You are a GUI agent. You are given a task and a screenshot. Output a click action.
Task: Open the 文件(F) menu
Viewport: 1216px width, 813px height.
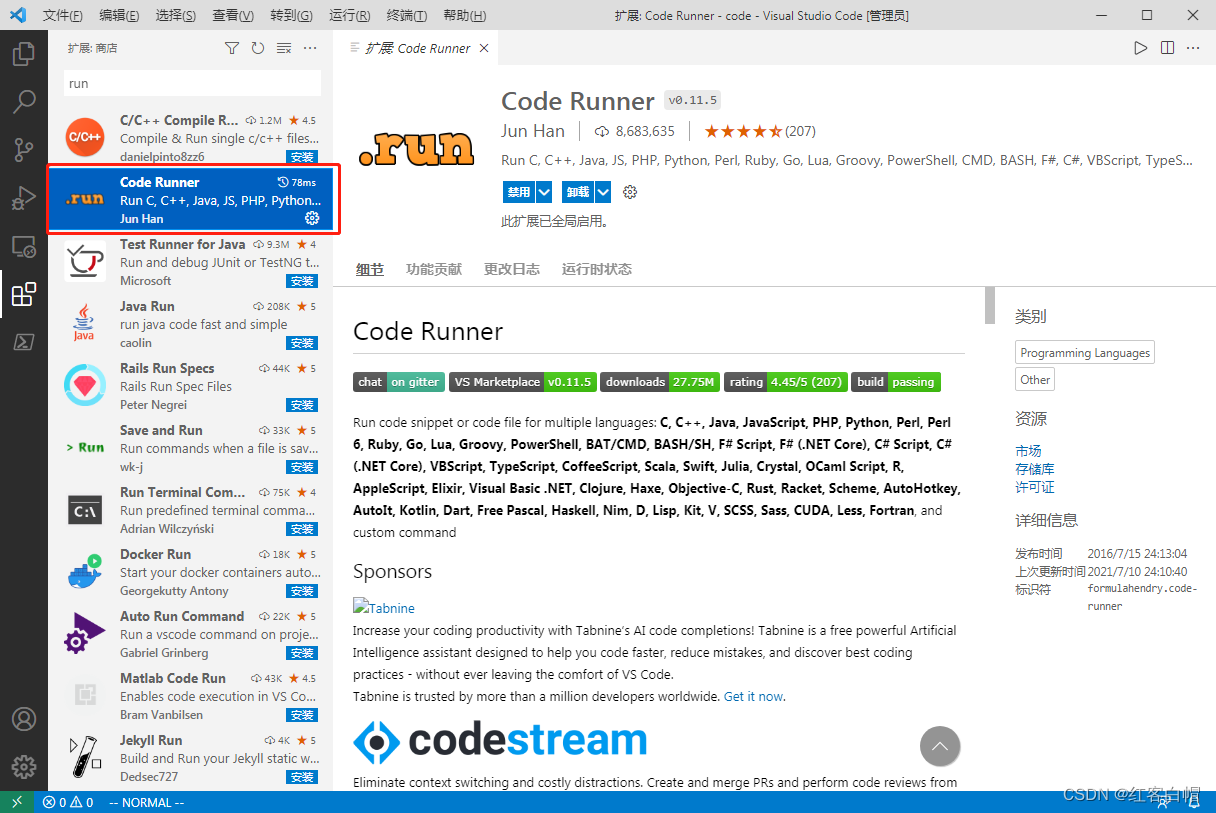[x=63, y=16]
